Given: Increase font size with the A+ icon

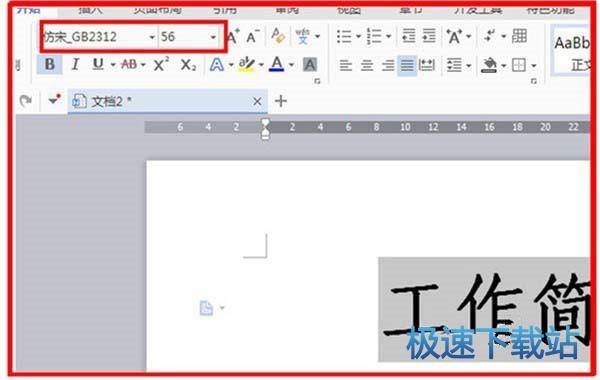Looking at the screenshot, I should (x=233, y=37).
